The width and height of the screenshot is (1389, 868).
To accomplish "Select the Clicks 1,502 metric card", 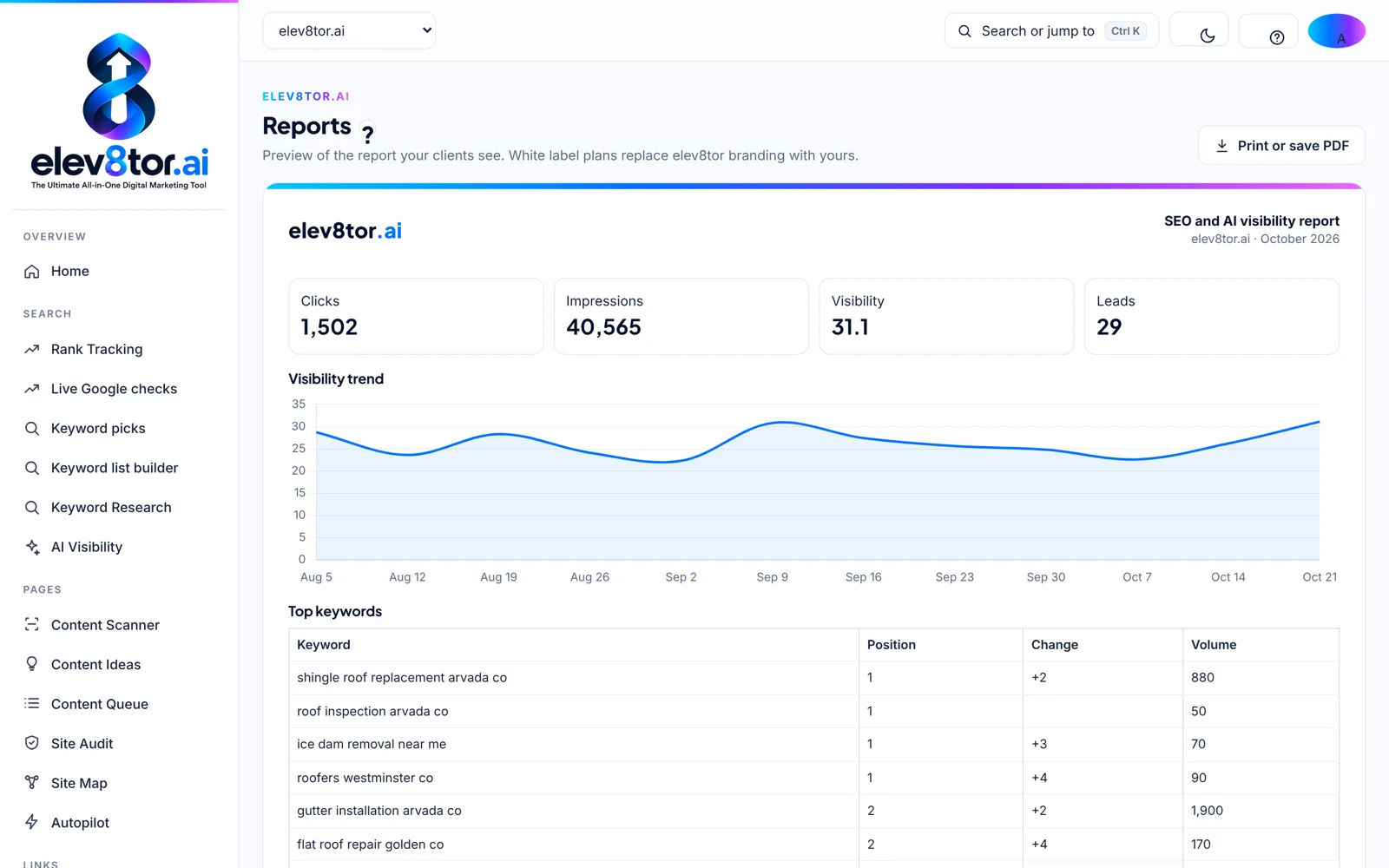I will (416, 316).
